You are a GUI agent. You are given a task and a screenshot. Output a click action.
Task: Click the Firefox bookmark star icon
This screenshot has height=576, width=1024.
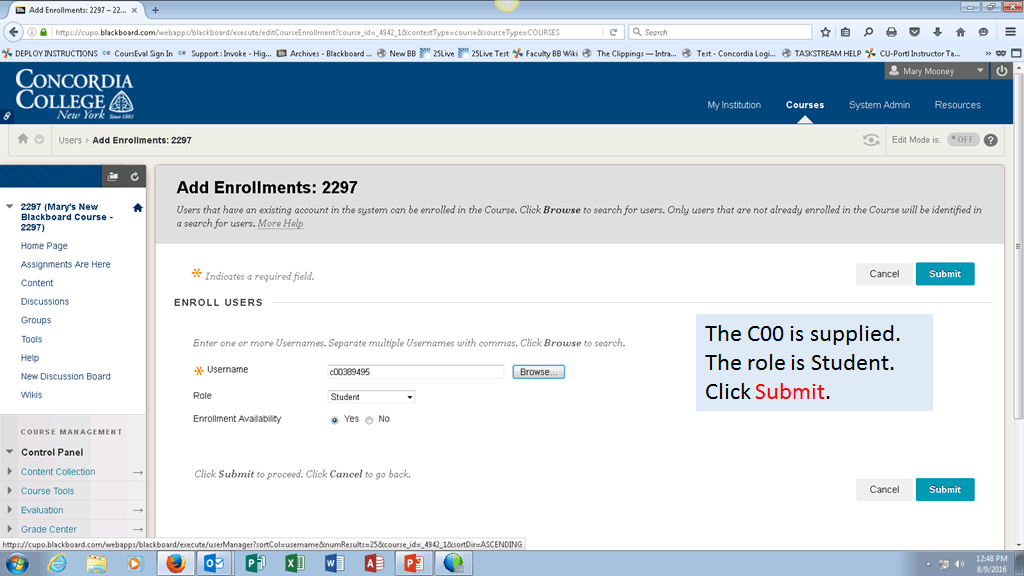pyautogui.click(x=823, y=32)
